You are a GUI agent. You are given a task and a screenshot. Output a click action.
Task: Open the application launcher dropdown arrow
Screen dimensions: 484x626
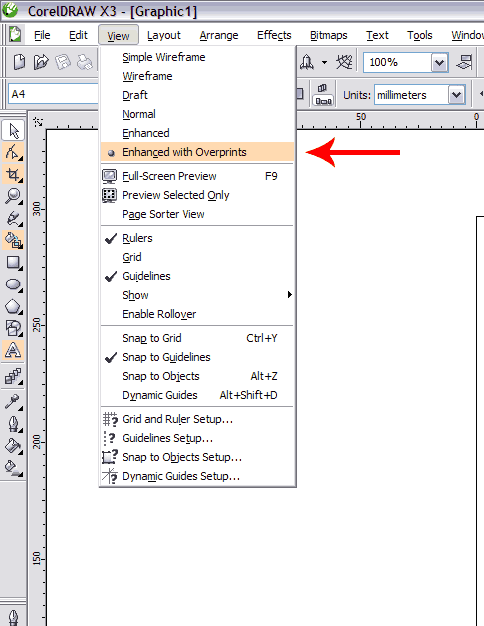coord(324,63)
